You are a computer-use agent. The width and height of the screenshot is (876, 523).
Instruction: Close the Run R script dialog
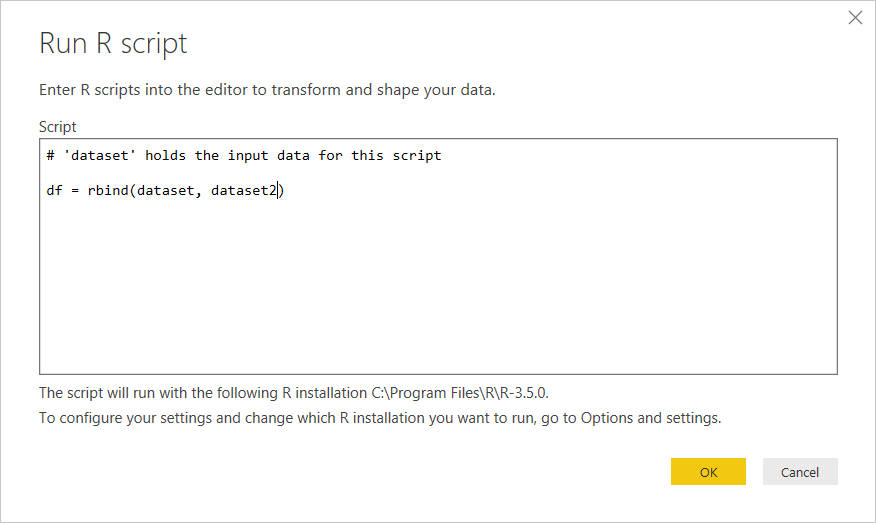tap(855, 17)
